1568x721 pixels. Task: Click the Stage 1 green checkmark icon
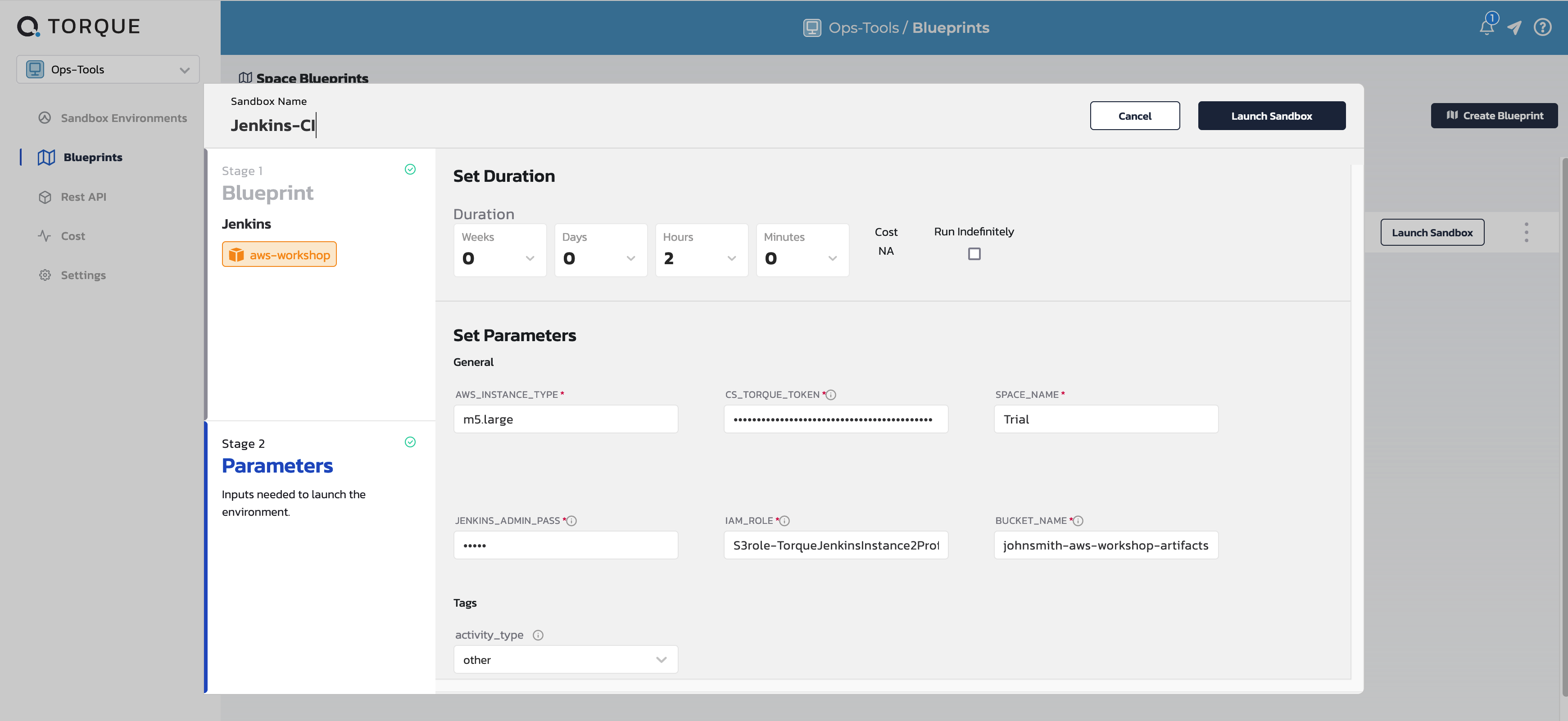(410, 169)
